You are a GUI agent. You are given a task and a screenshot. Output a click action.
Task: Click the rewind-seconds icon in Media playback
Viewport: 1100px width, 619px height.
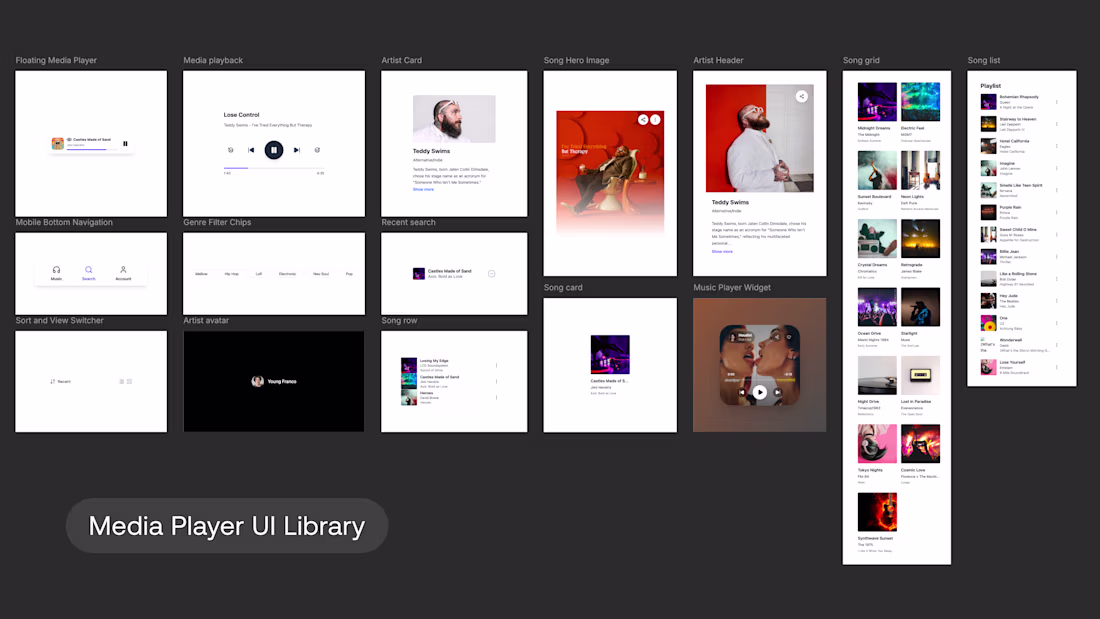click(230, 149)
